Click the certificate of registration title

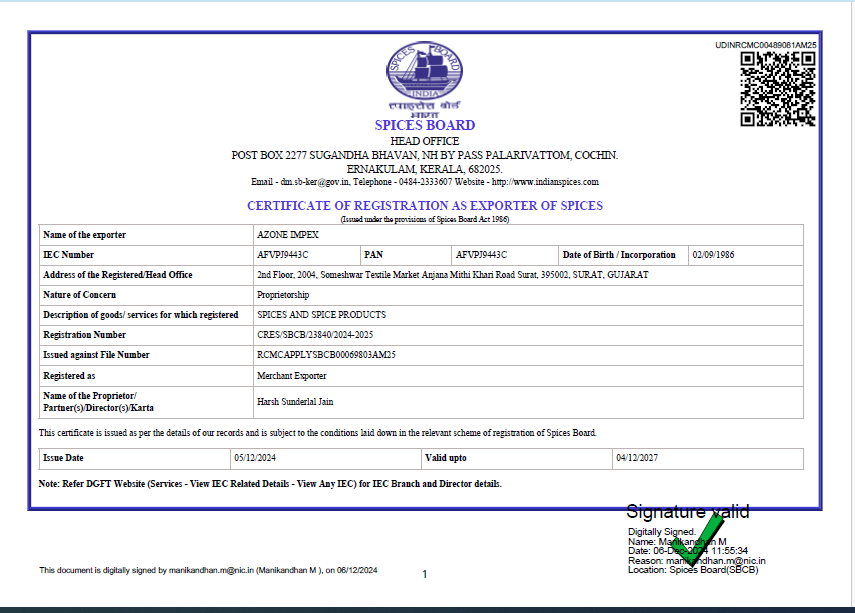pos(425,206)
